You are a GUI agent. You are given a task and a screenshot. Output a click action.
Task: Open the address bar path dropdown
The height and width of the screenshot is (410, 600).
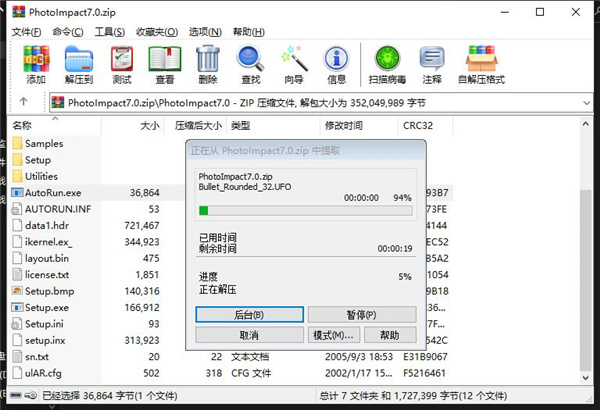pyautogui.click(x=586, y=103)
